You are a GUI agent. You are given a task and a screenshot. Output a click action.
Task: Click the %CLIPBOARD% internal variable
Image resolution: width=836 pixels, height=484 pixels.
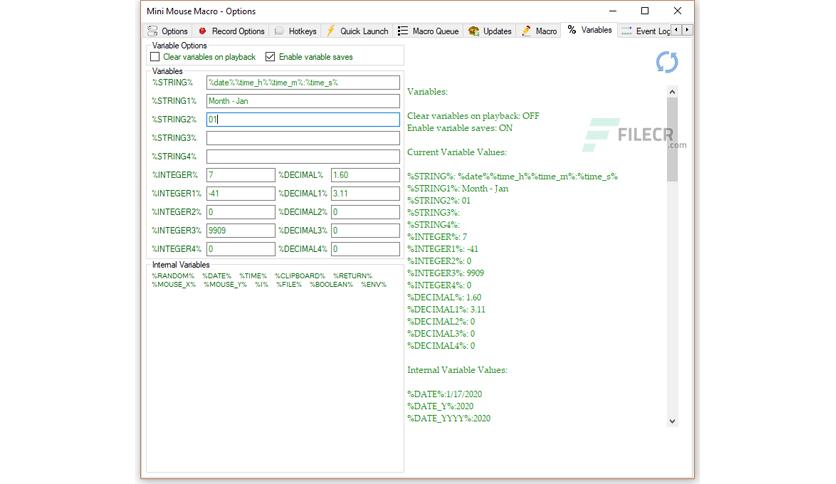point(300,276)
